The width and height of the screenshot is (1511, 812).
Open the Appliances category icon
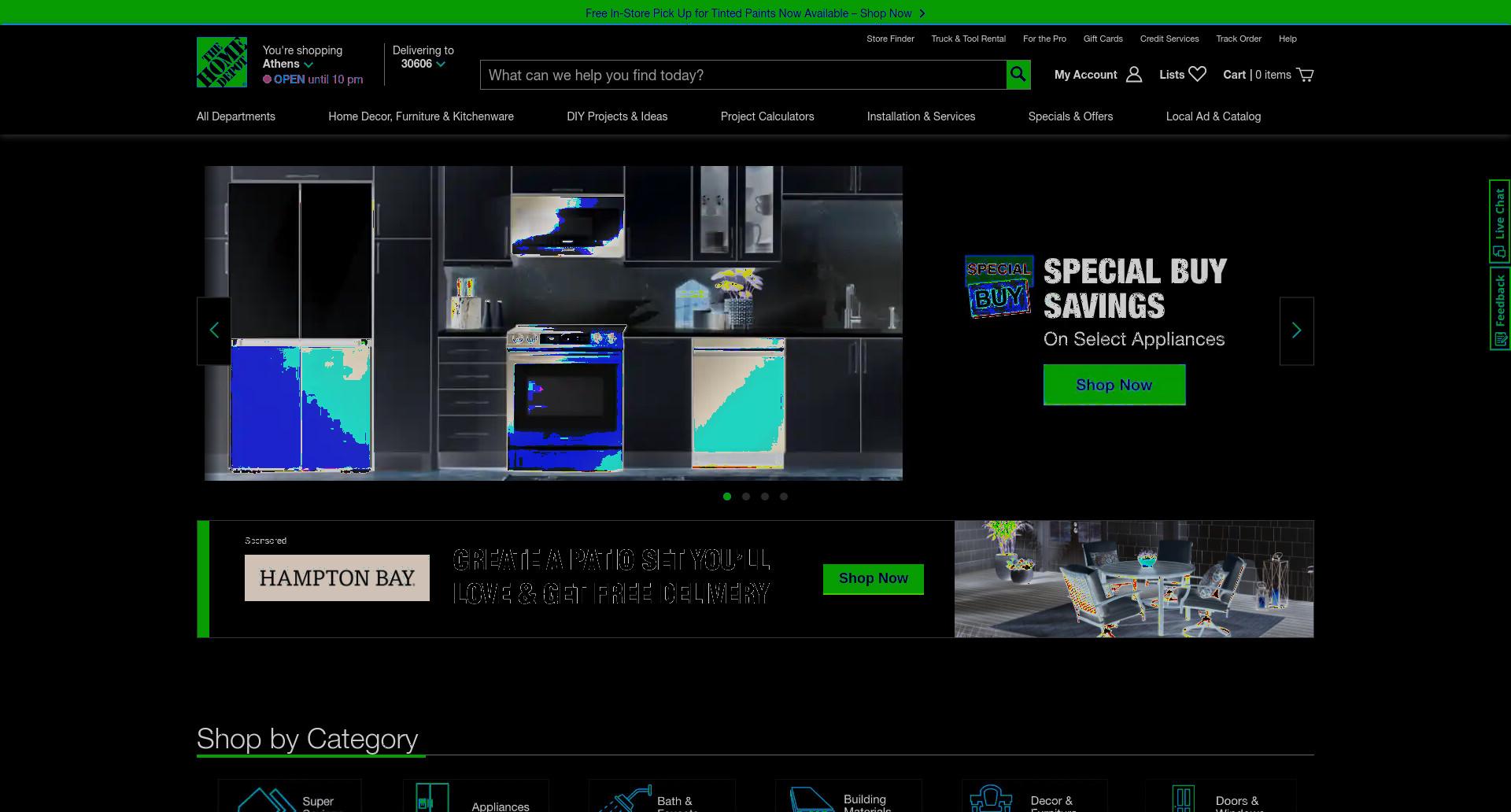[431, 797]
